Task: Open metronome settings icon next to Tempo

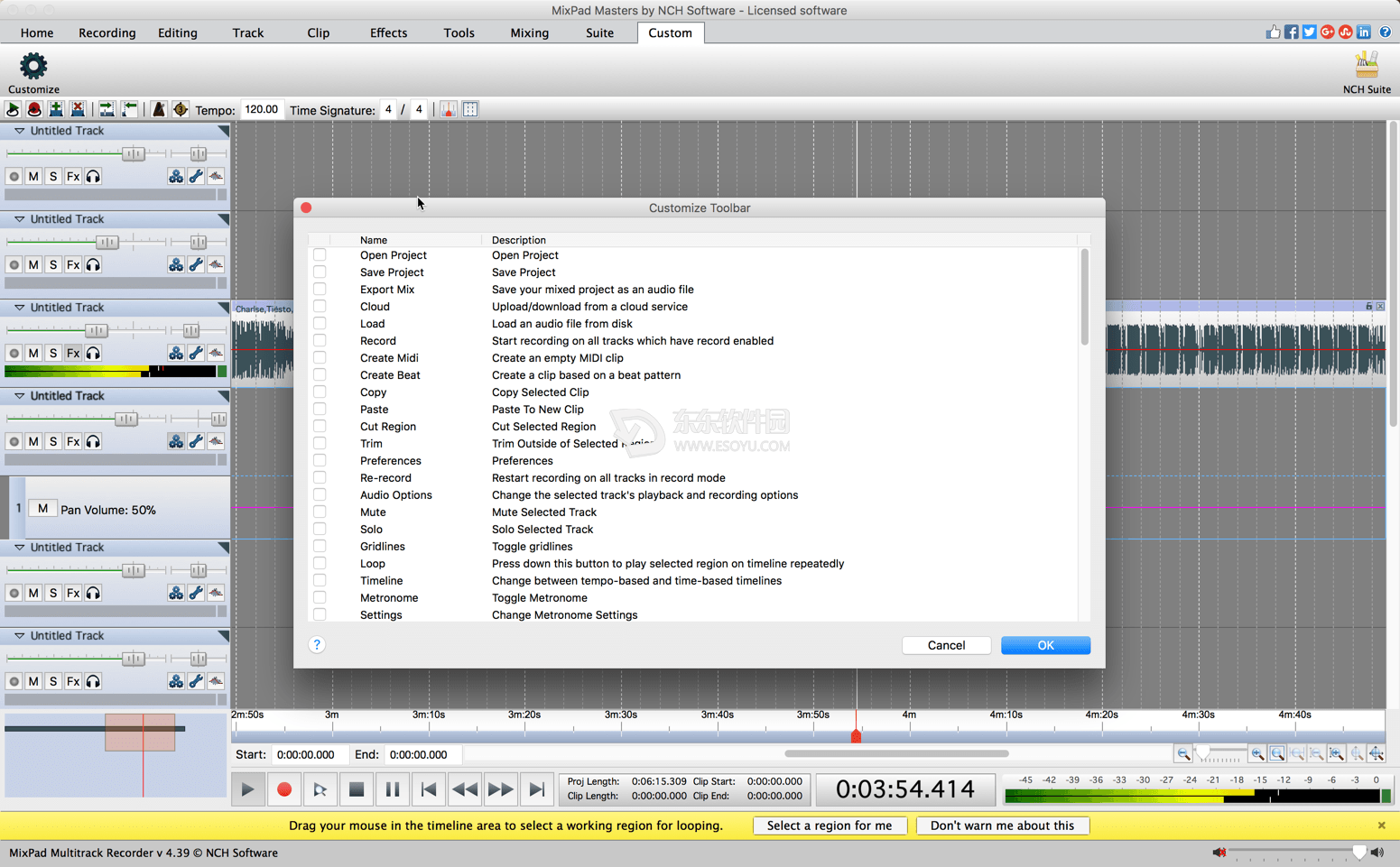Action: (181, 109)
